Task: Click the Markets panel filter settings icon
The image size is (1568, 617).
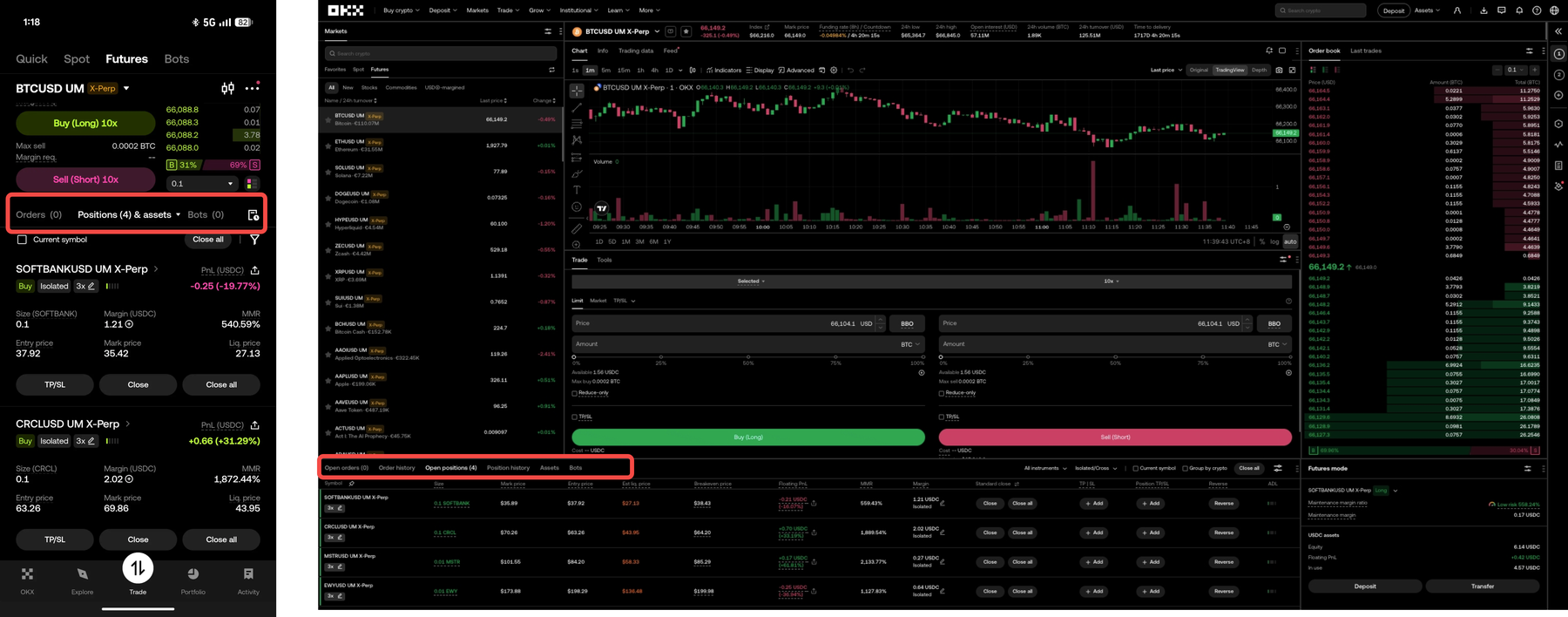Action: tap(548, 31)
